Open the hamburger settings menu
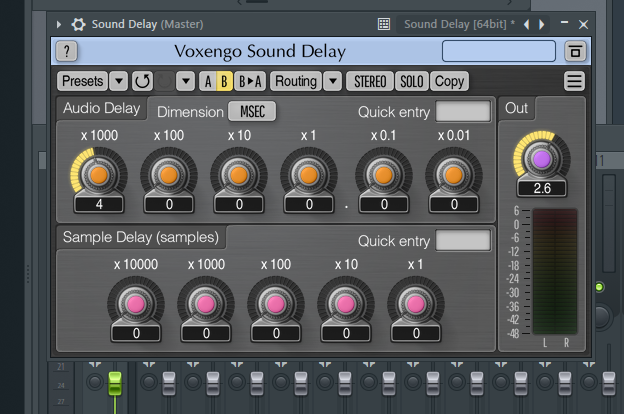Viewport: 624px width, 414px height. [574, 81]
